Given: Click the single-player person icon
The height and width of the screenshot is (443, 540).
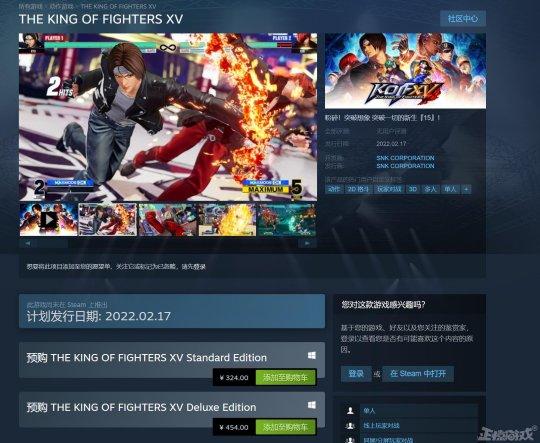Looking at the screenshot, I should 350,410.
